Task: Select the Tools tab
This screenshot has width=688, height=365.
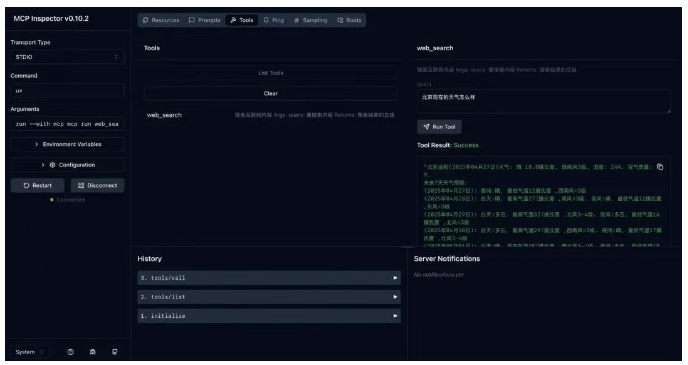Action: [x=242, y=20]
